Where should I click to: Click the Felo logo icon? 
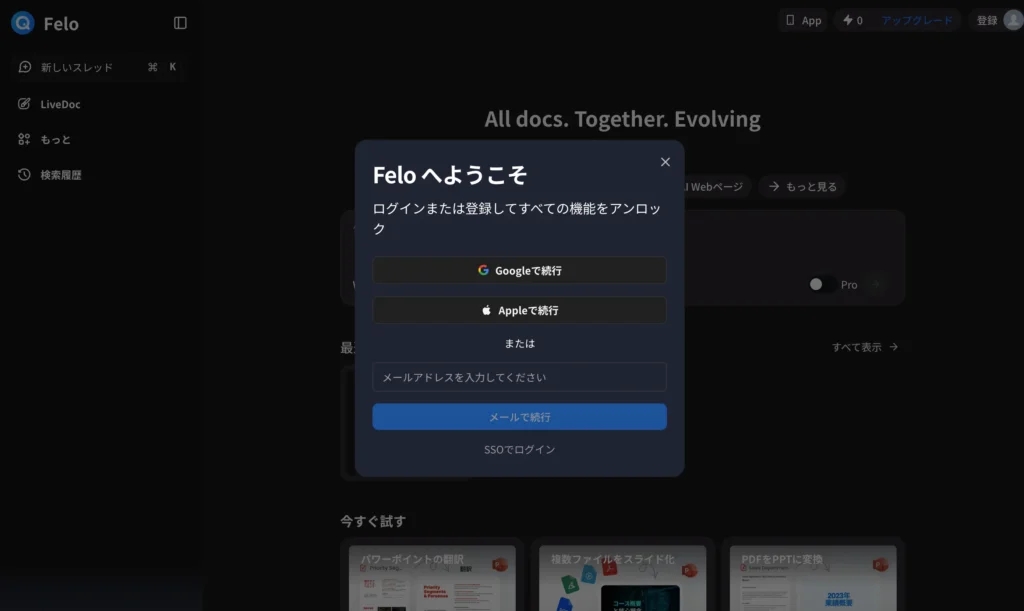(x=22, y=23)
